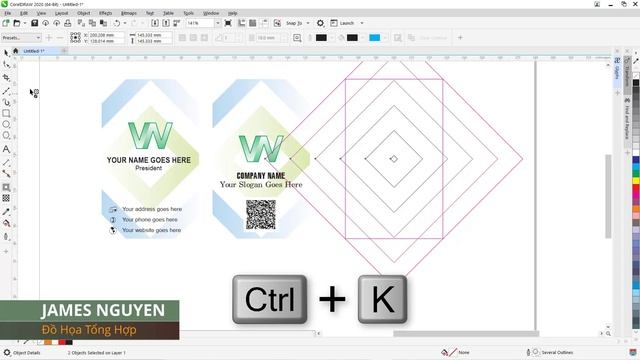Select the Shape tool
The image size is (640, 360).
(x=6, y=64)
